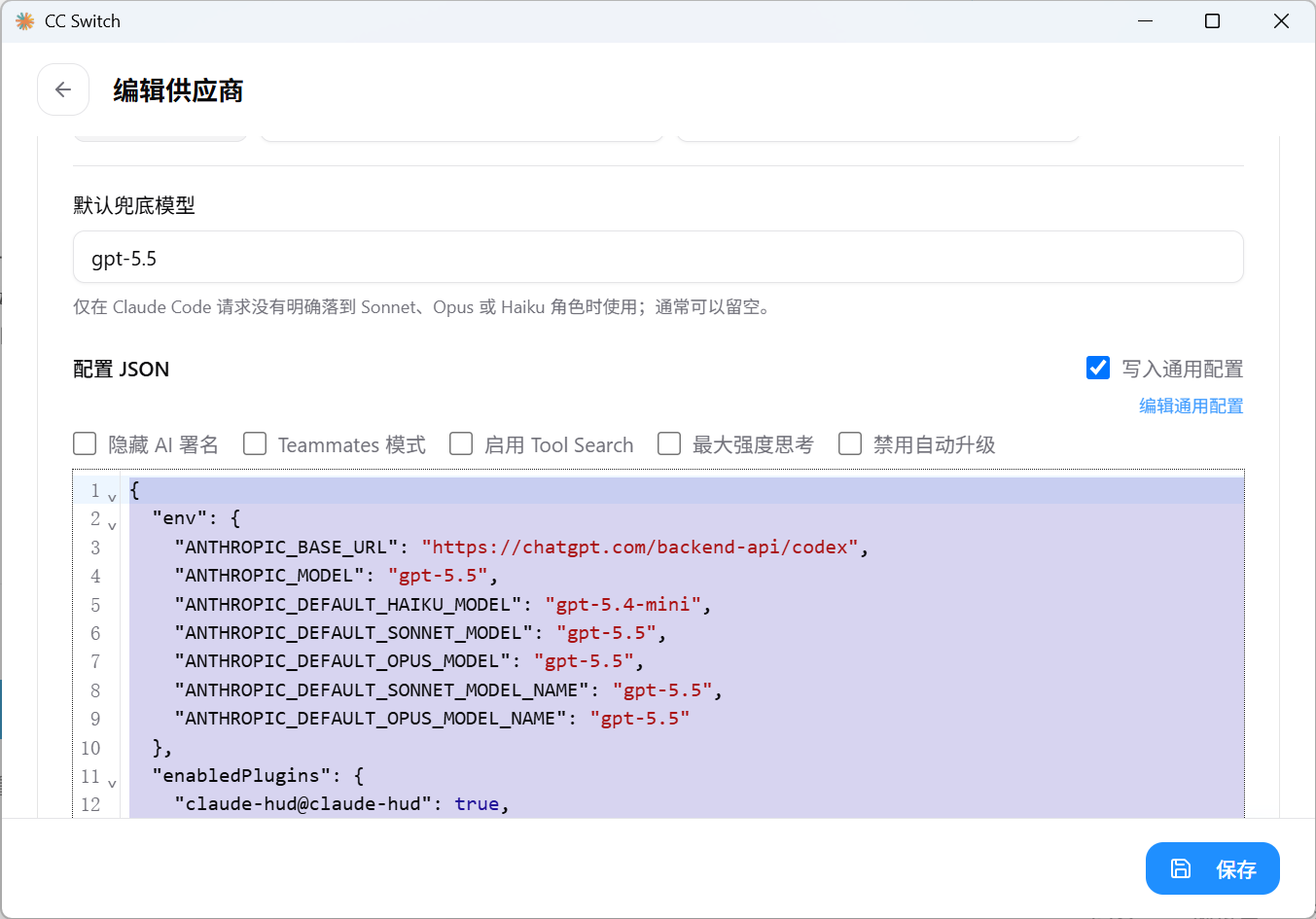Screen dimensions: 1316x919
Task: Click the ANTHROPIC_BASE_URL value in the editor
Action: click(640, 547)
